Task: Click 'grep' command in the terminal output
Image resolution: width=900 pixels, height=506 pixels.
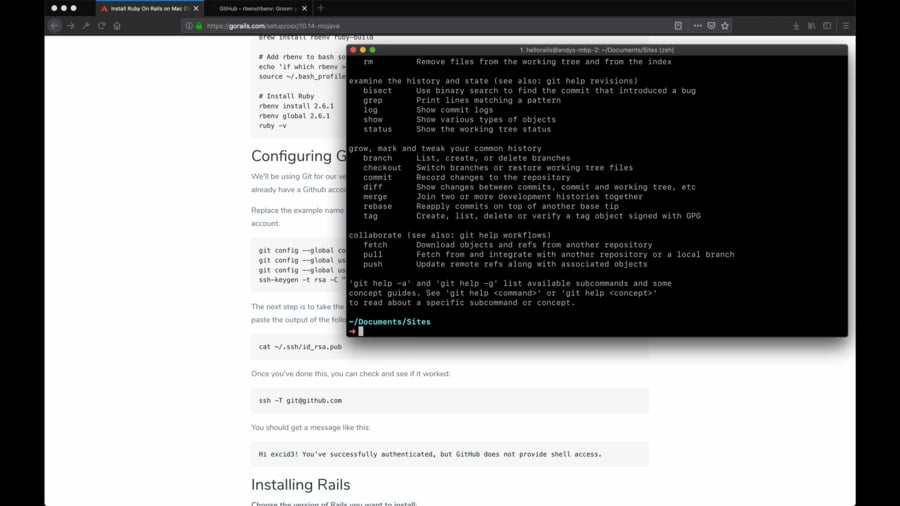Action: tap(373, 100)
